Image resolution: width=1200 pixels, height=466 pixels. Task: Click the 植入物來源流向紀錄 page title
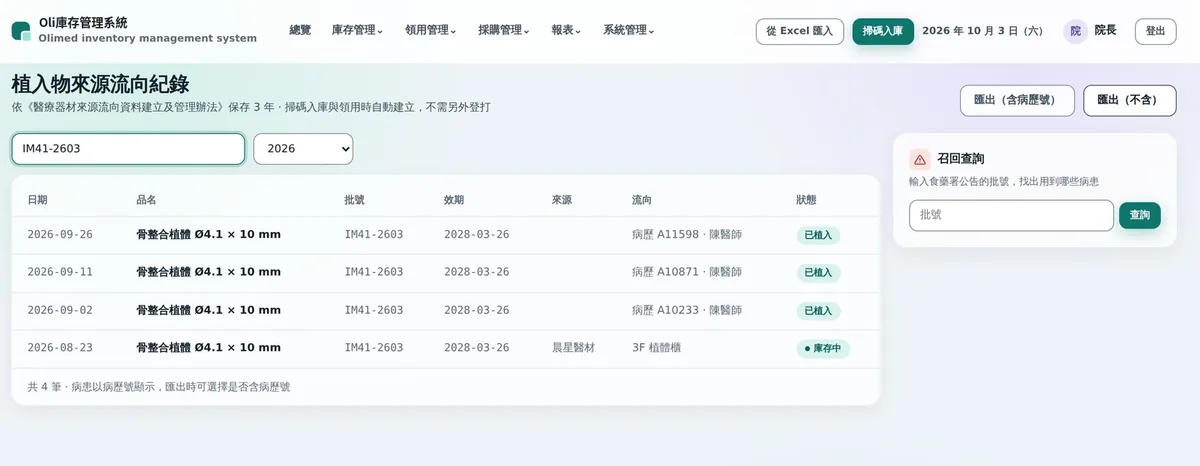click(100, 84)
